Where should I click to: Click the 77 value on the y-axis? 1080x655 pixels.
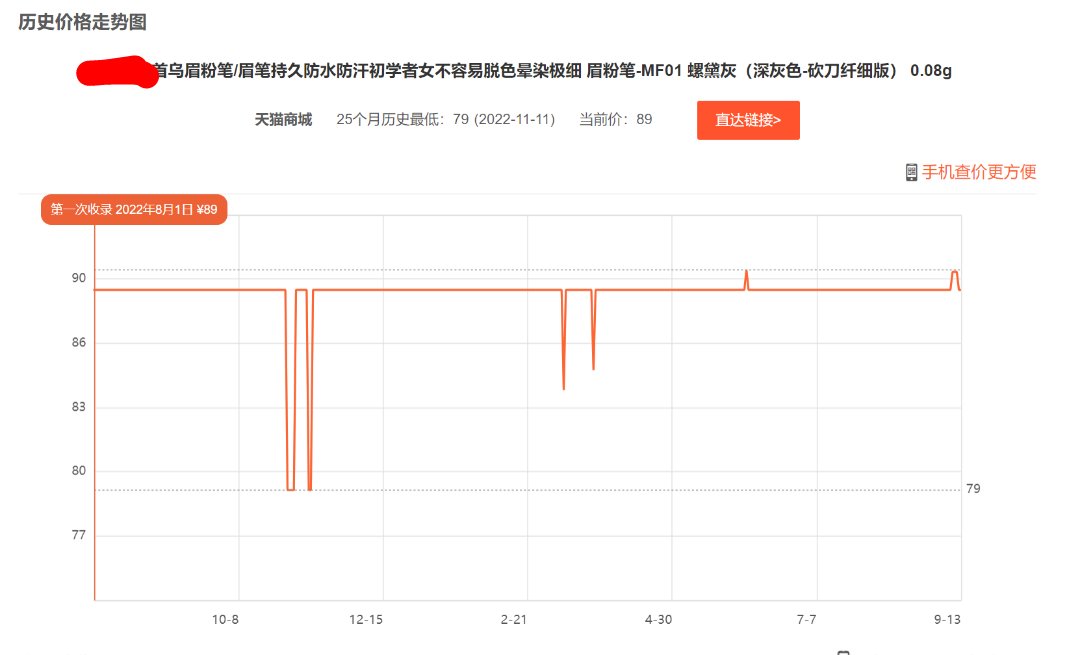coord(78,535)
